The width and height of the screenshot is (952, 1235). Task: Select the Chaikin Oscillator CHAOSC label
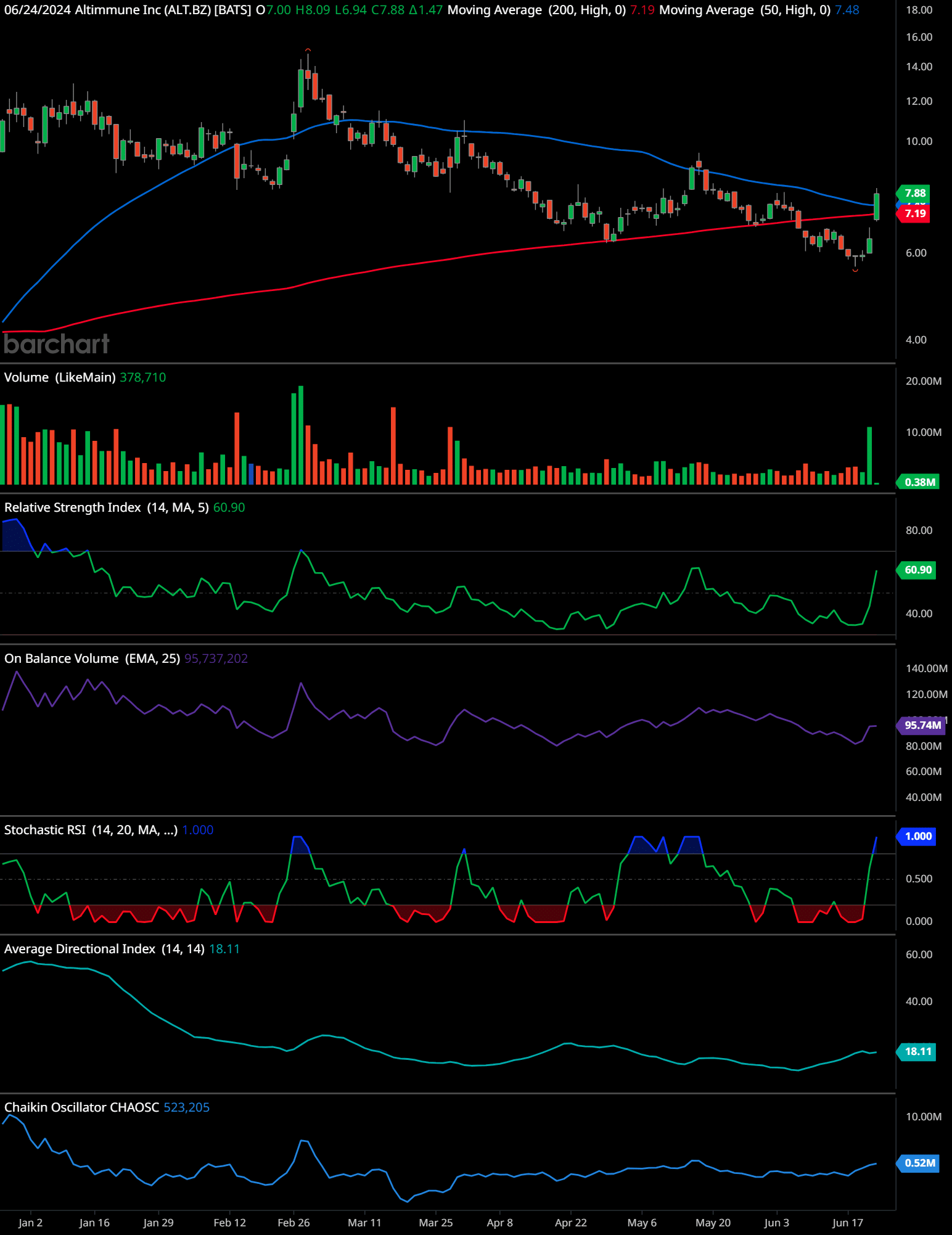point(81,1107)
